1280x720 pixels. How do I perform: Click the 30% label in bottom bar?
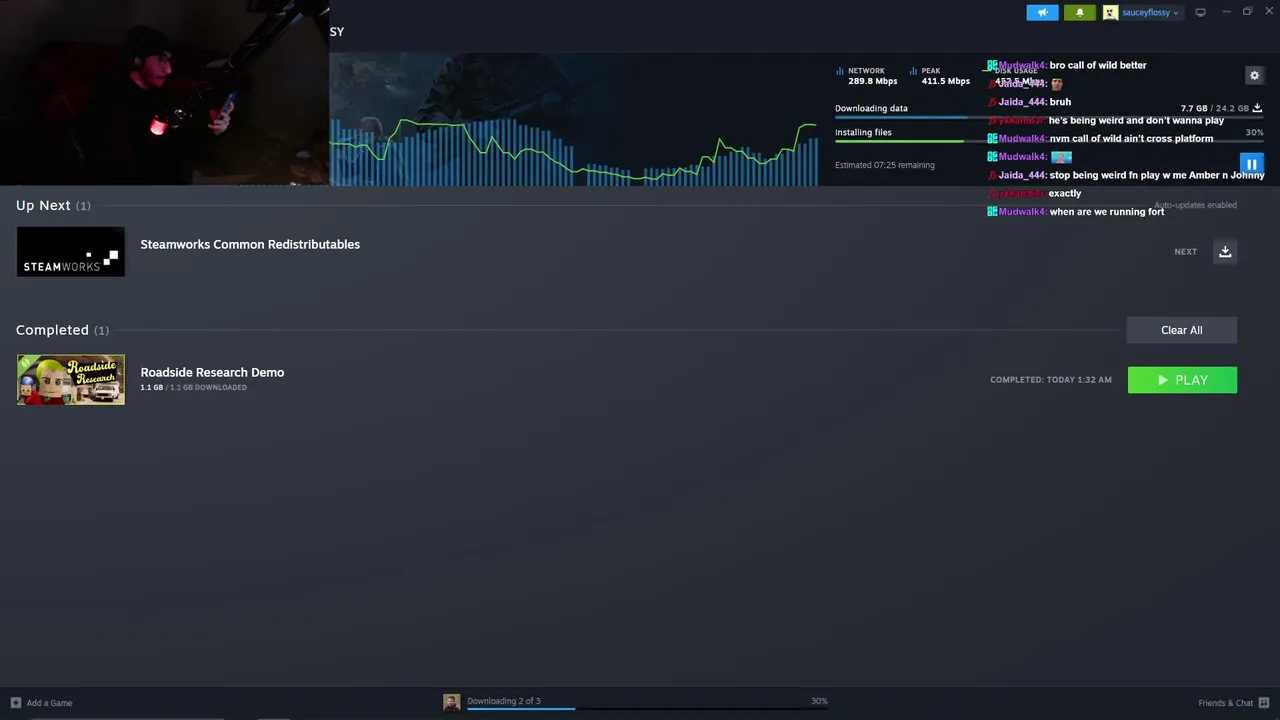tap(819, 701)
